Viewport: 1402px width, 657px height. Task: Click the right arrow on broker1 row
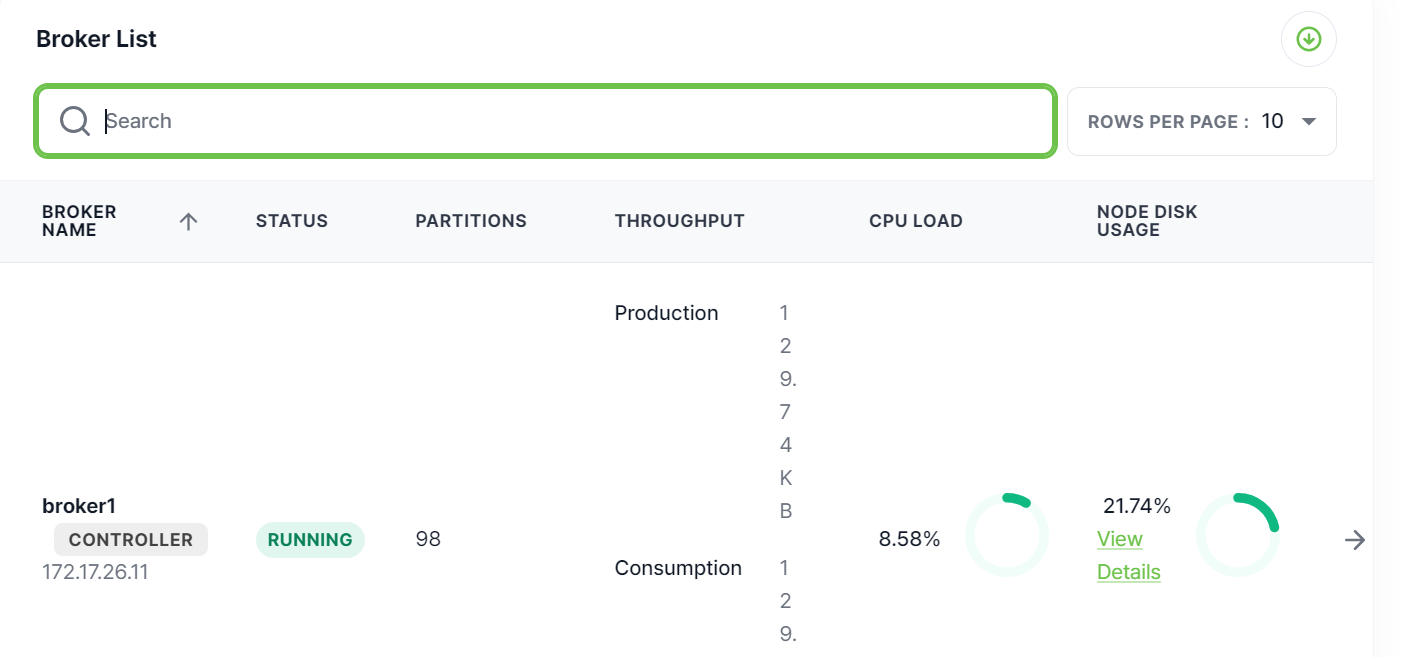pos(1355,540)
